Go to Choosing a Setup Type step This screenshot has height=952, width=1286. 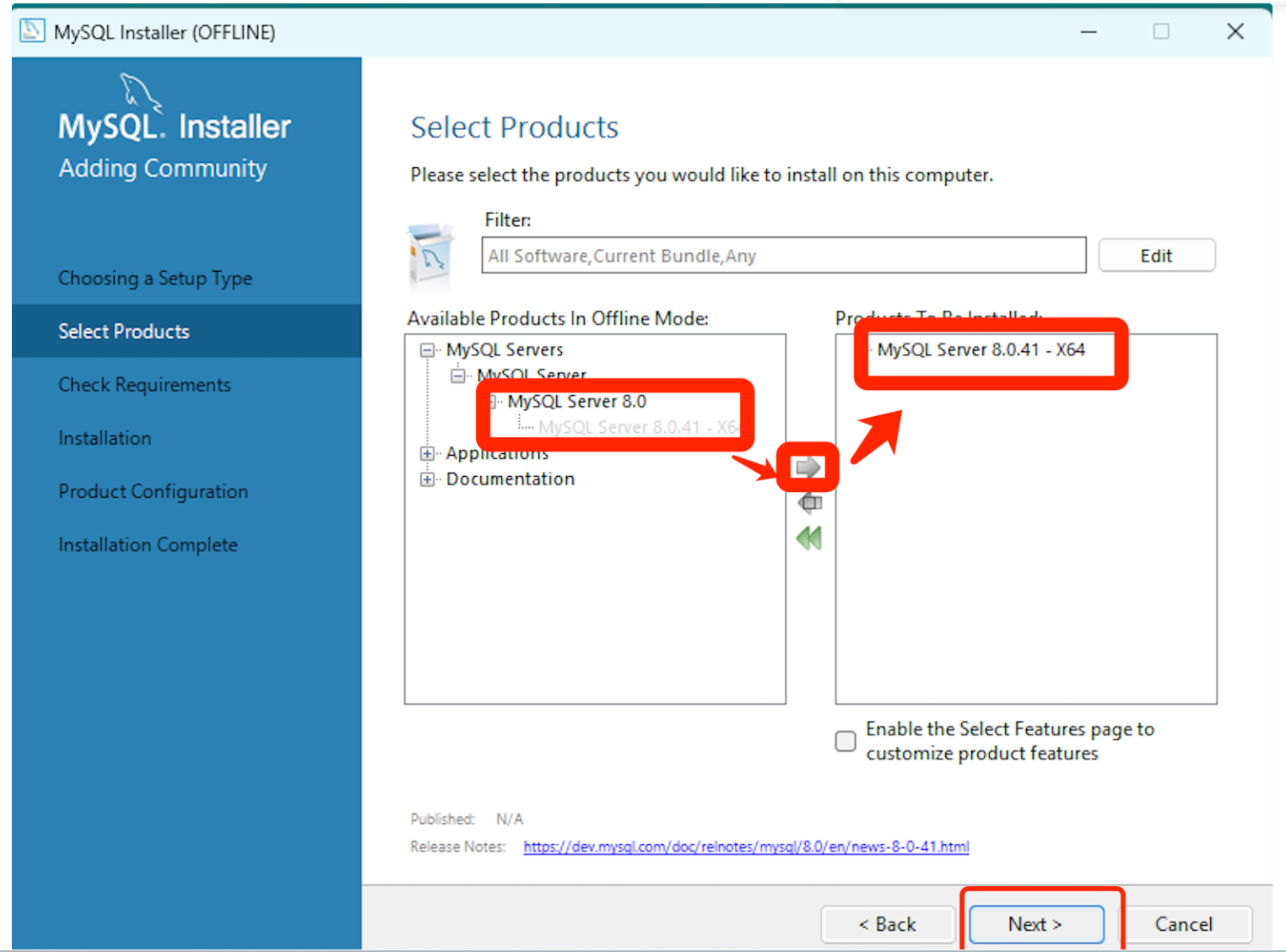pyautogui.click(x=154, y=279)
